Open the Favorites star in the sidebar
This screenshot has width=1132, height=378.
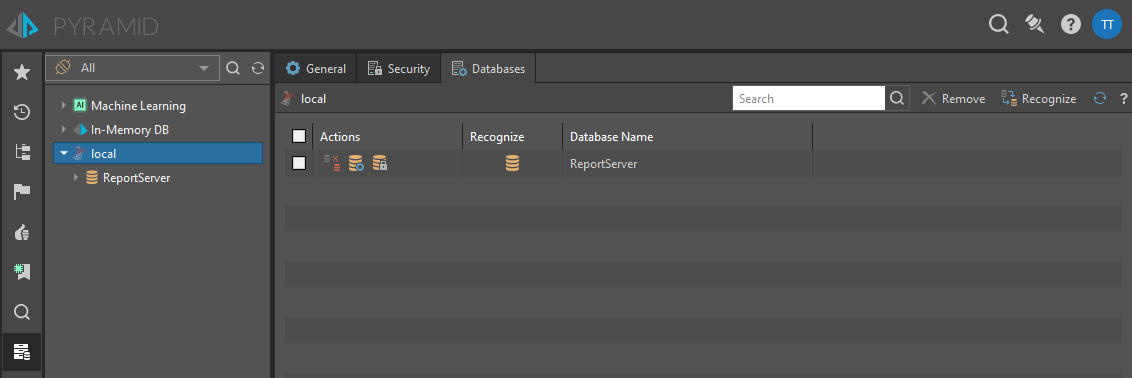point(22,71)
